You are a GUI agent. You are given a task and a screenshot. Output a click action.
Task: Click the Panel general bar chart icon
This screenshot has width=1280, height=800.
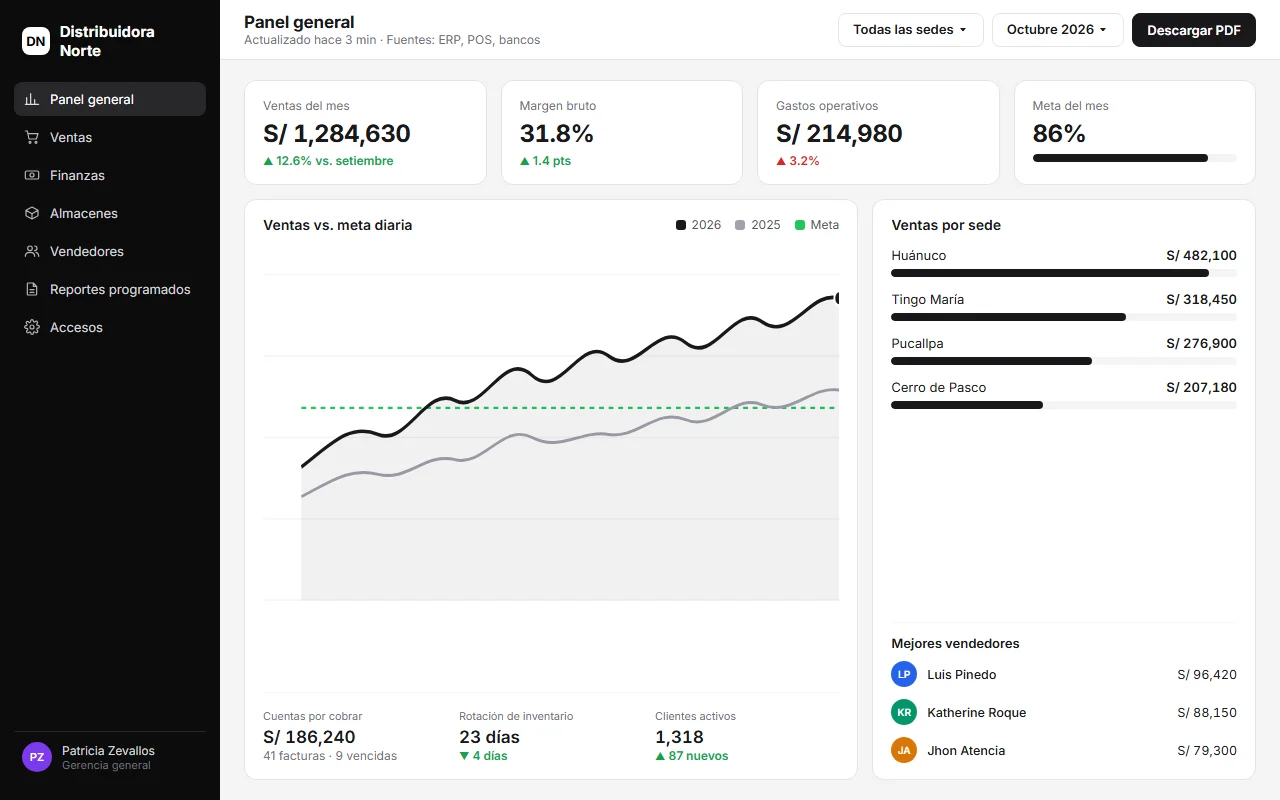32,99
